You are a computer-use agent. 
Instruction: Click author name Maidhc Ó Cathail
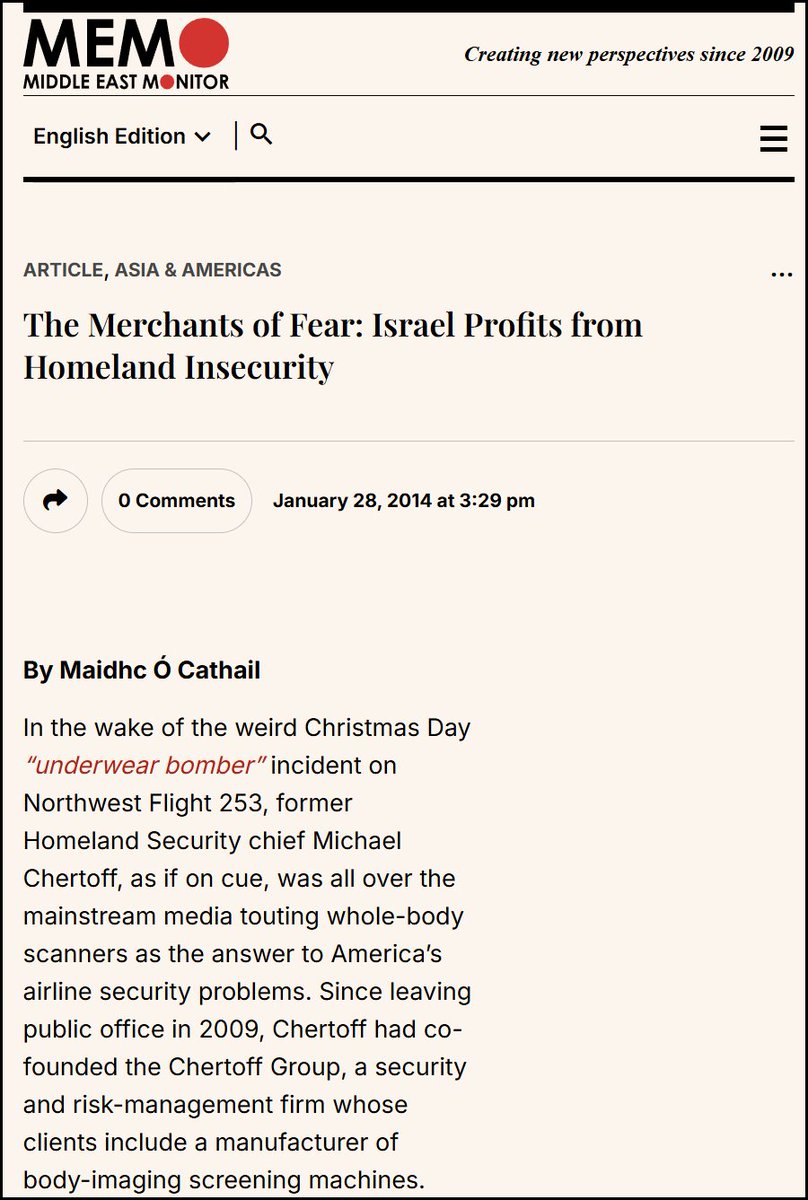tap(160, 670)
